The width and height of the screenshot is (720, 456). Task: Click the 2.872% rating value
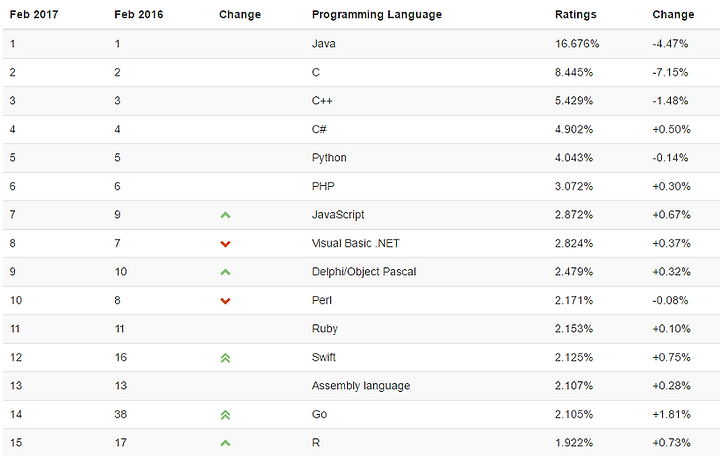574,214
